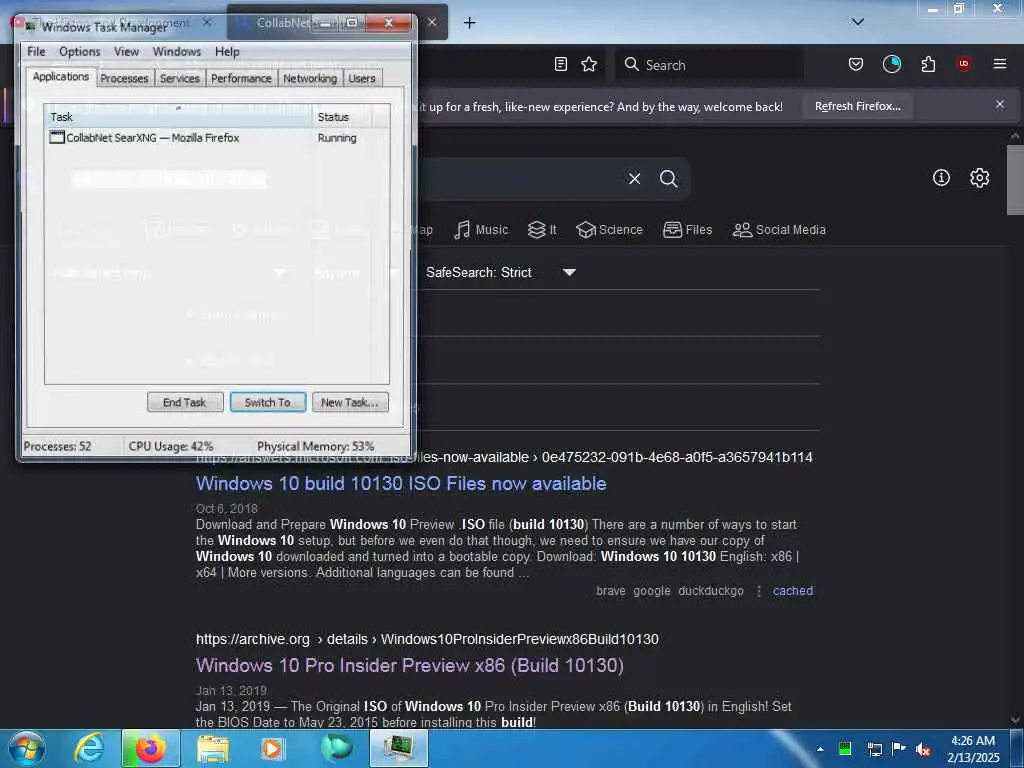Screen dimensions: 1024x768
Task: Dismiss the Firefox refresh notification bar
Action: pos(1000,104)
